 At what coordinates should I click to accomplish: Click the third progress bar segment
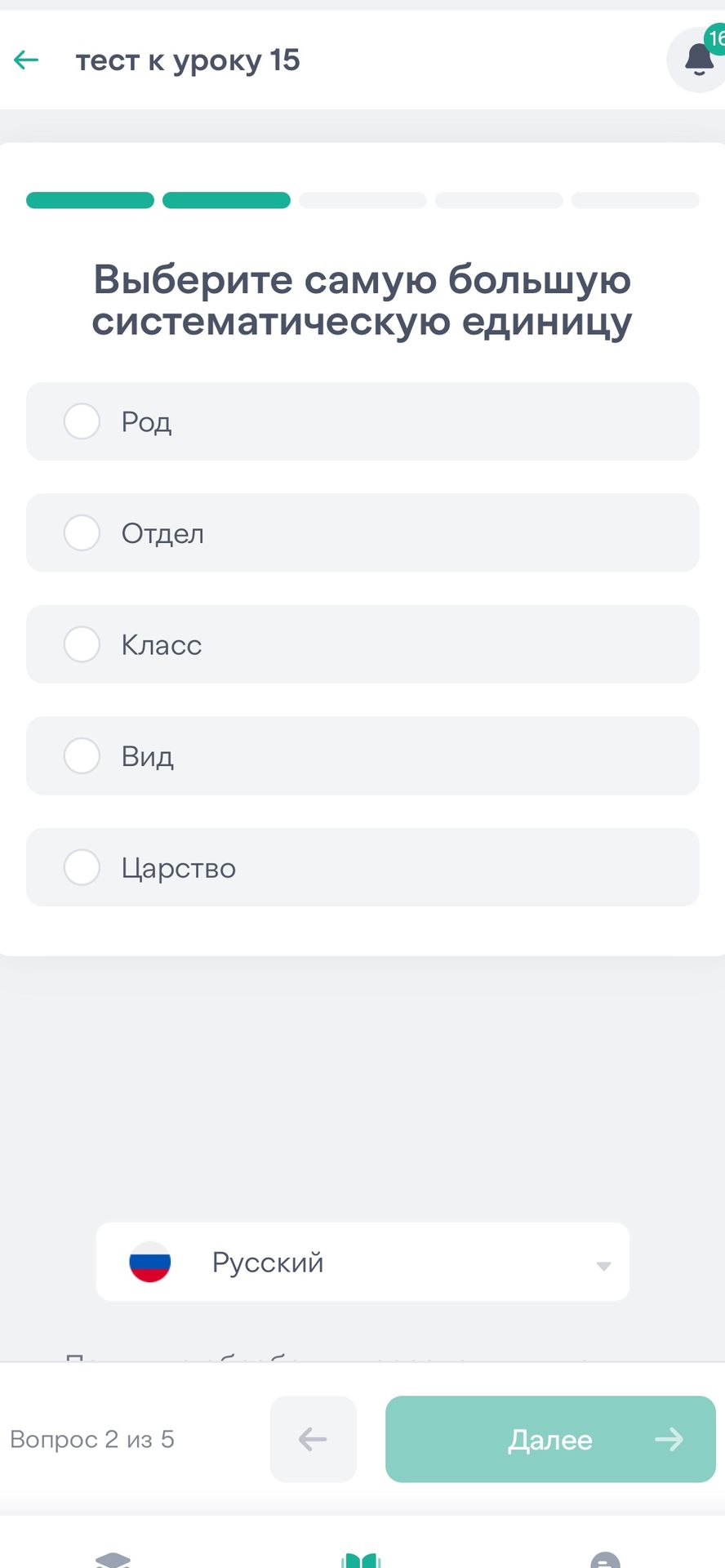(x=362, y=200)
